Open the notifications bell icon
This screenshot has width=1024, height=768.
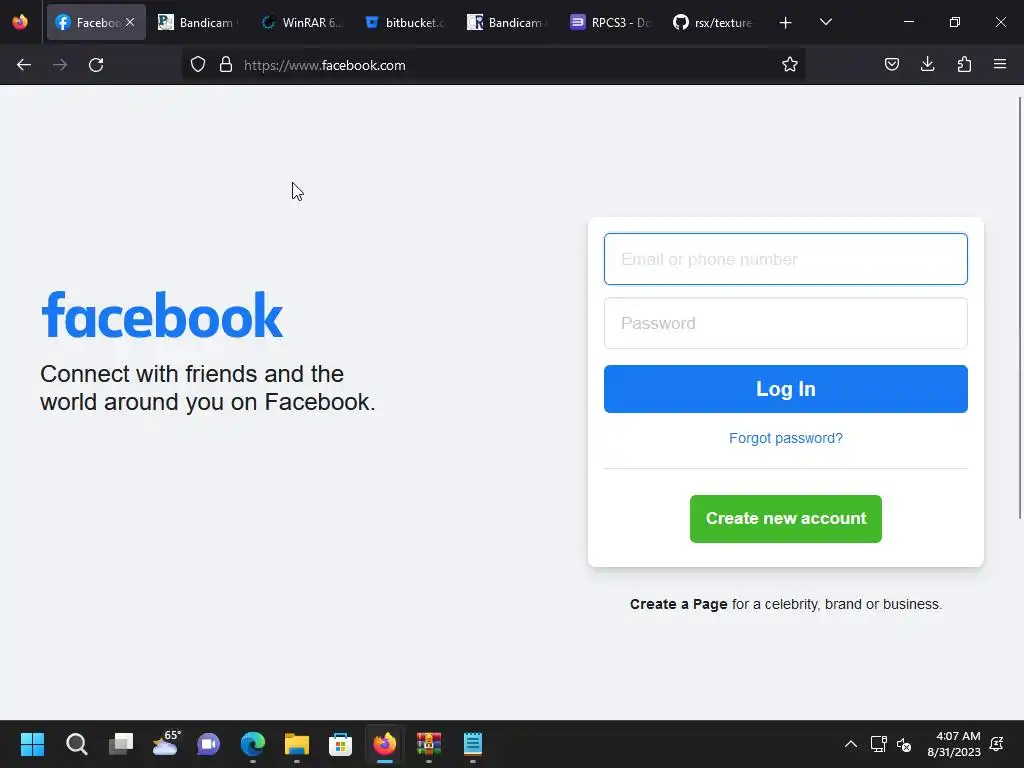(997, 744)
